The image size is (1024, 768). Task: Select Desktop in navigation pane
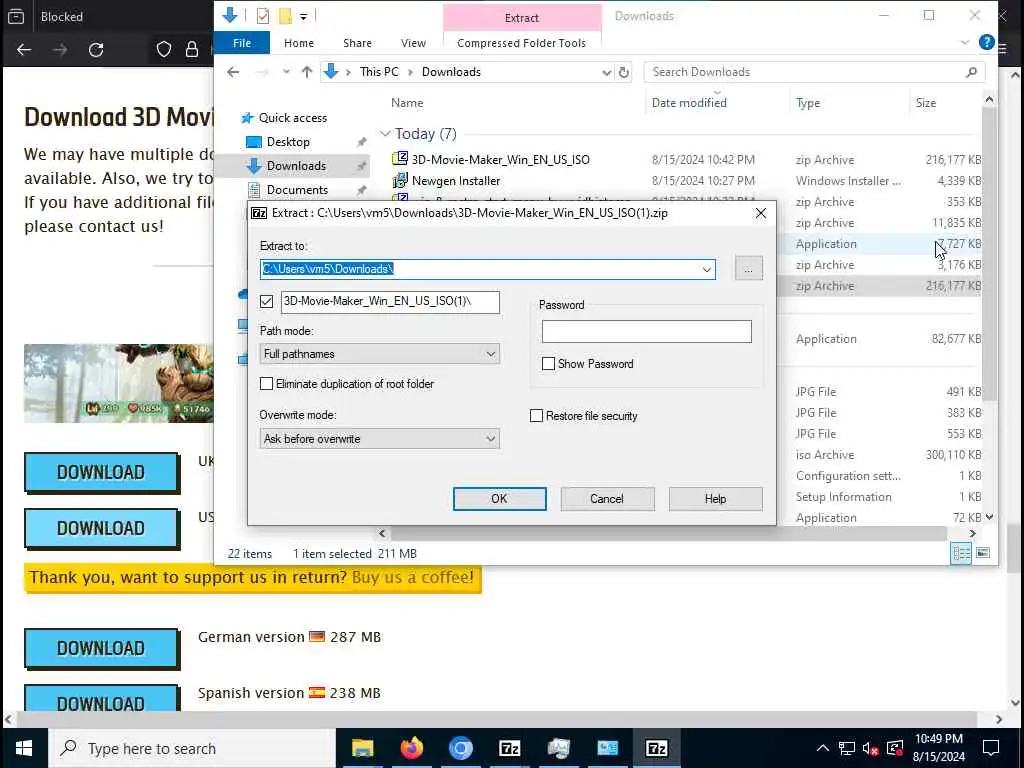(x=288, y=142)
